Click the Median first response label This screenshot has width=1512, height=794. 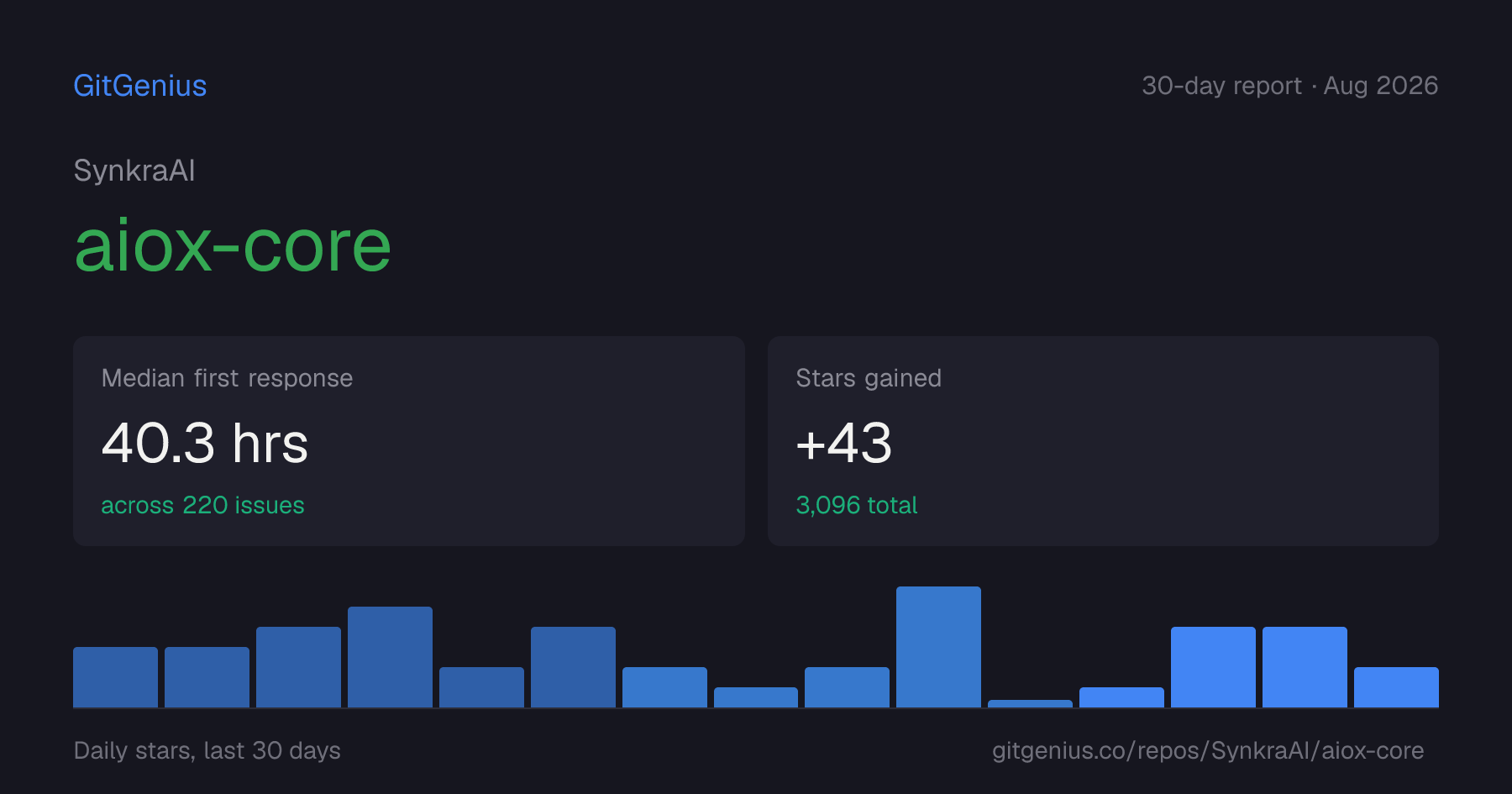coord(227,378)
